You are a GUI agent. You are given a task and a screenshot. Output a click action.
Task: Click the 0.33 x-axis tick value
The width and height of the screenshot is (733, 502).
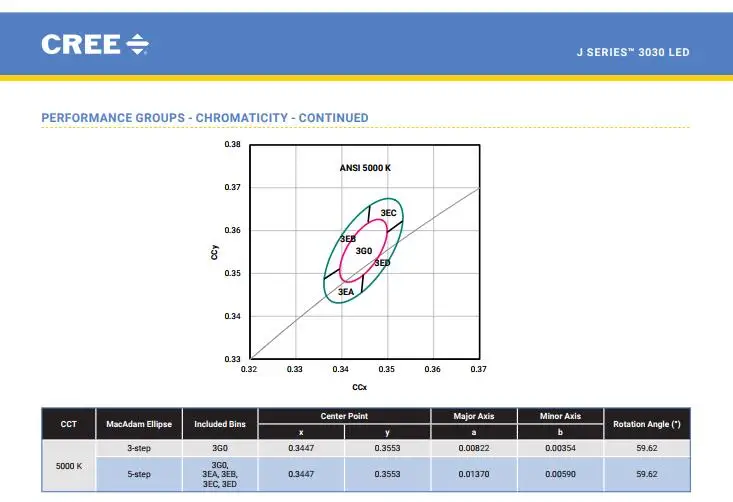[x=295, y=369]
